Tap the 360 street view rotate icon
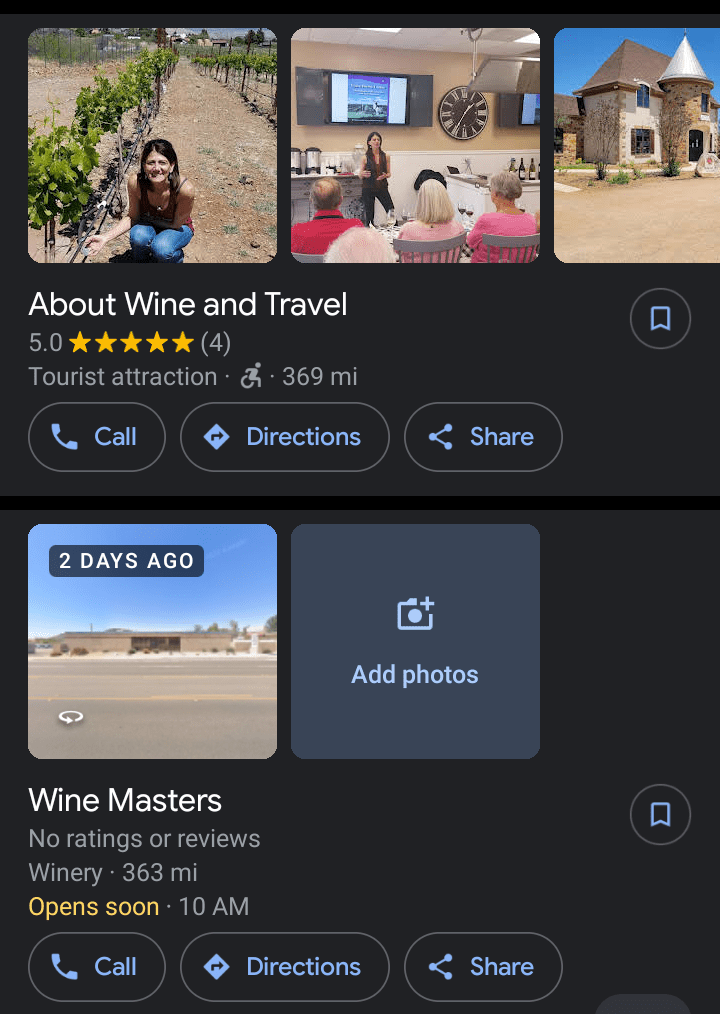The height and width of the screenshot is (1014, 720). point(70,717)
